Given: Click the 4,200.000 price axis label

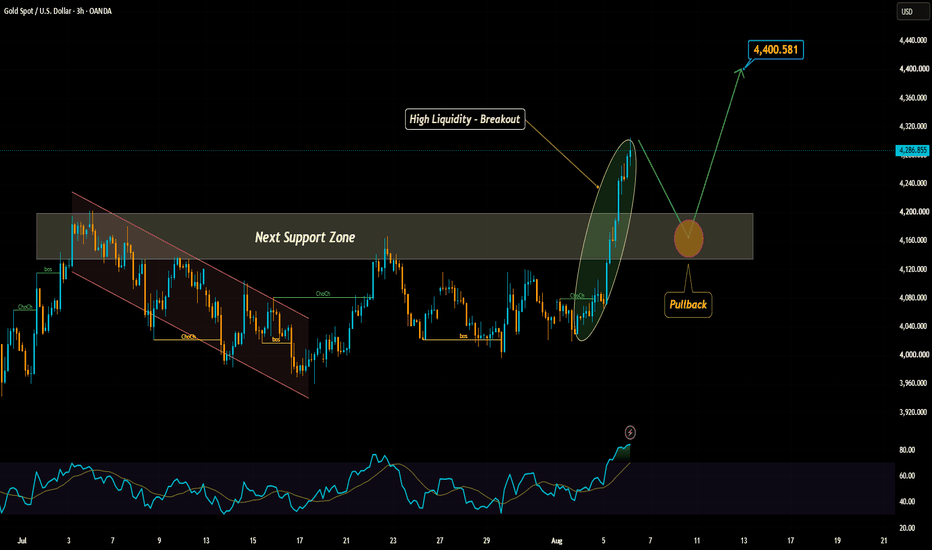Looking at the screenshot, I should point(913,212).
